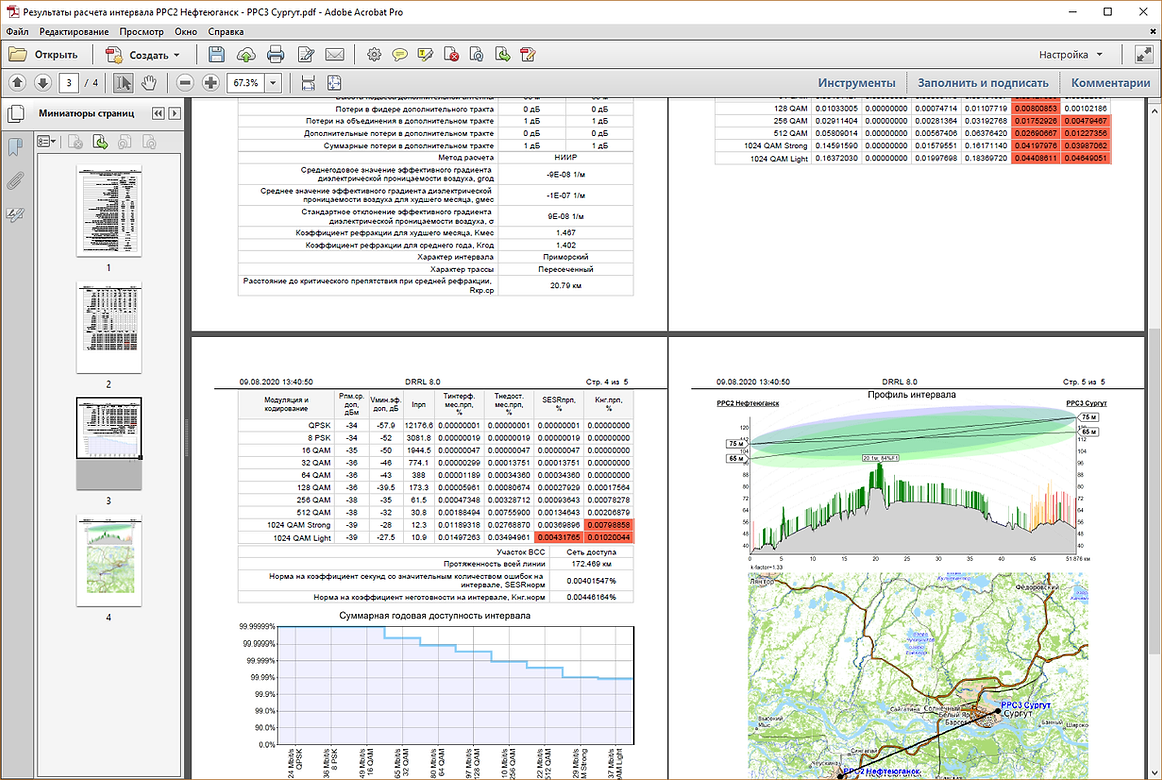This screenshot has width=1162, height=780.
Task: Click the 0.00401547% SESR norm value
Action: coord(591,581)
